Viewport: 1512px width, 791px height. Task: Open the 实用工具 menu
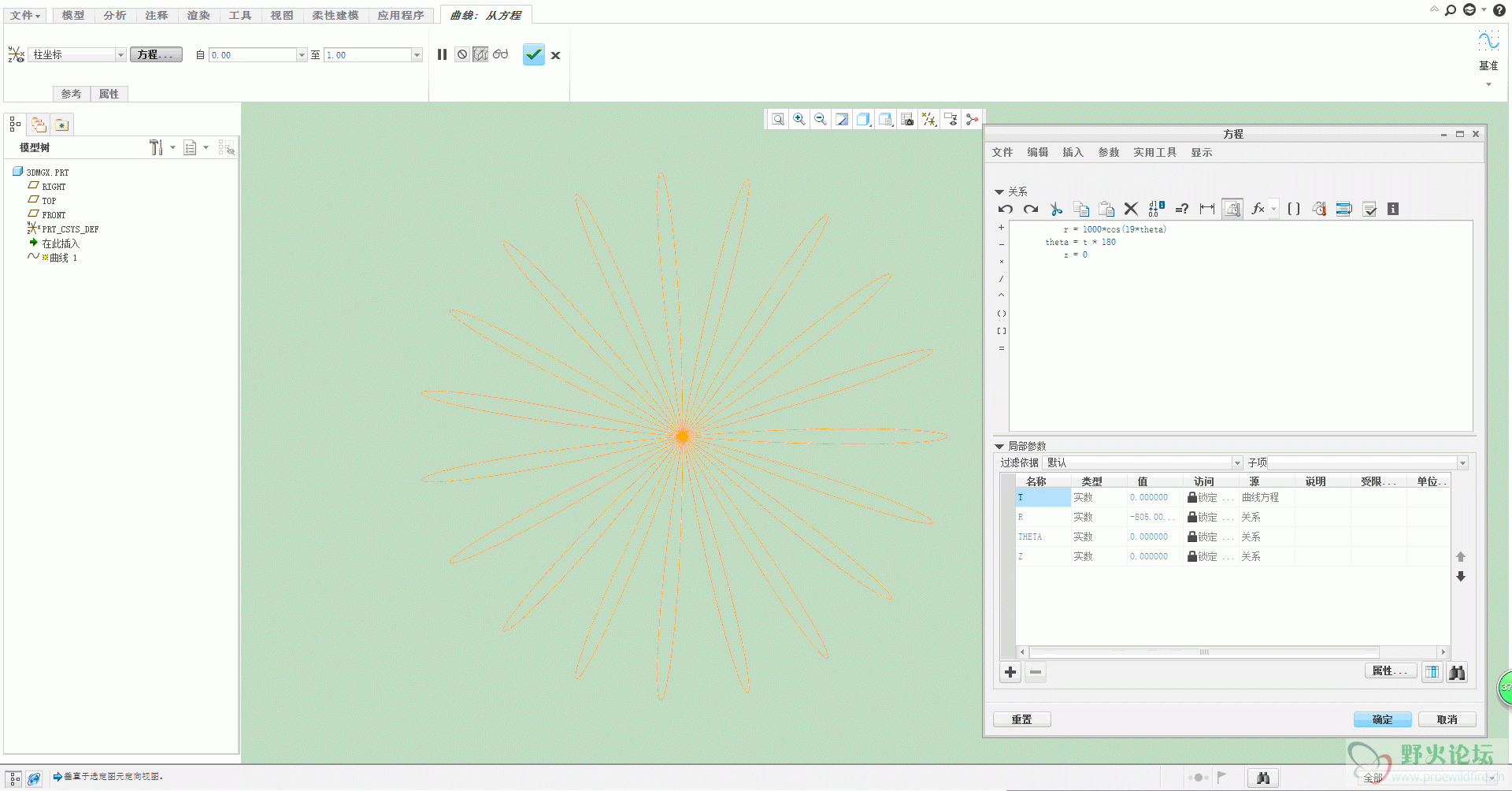(x=1155, y=153)
